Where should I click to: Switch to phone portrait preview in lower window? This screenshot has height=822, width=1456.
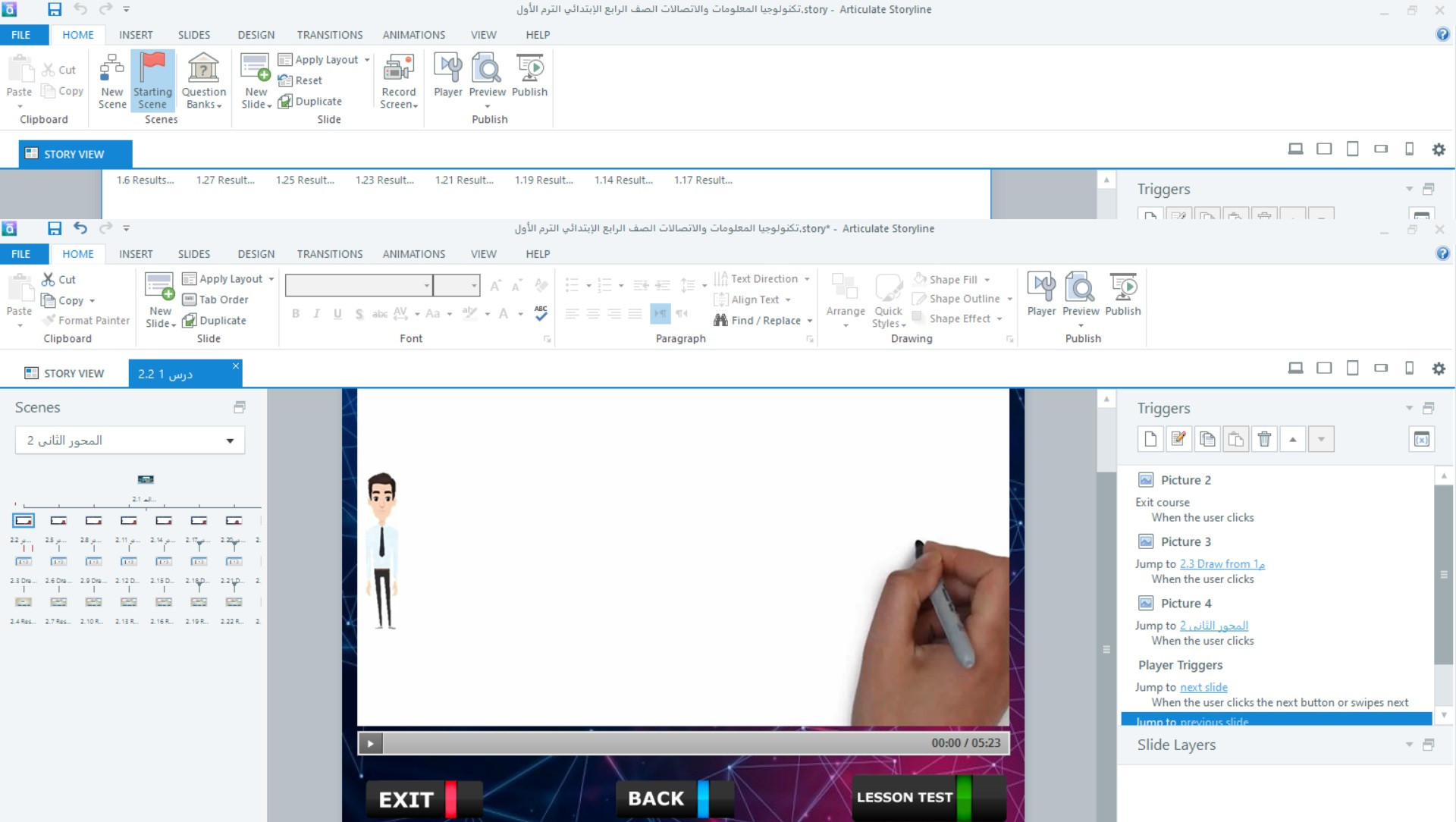1409,369
